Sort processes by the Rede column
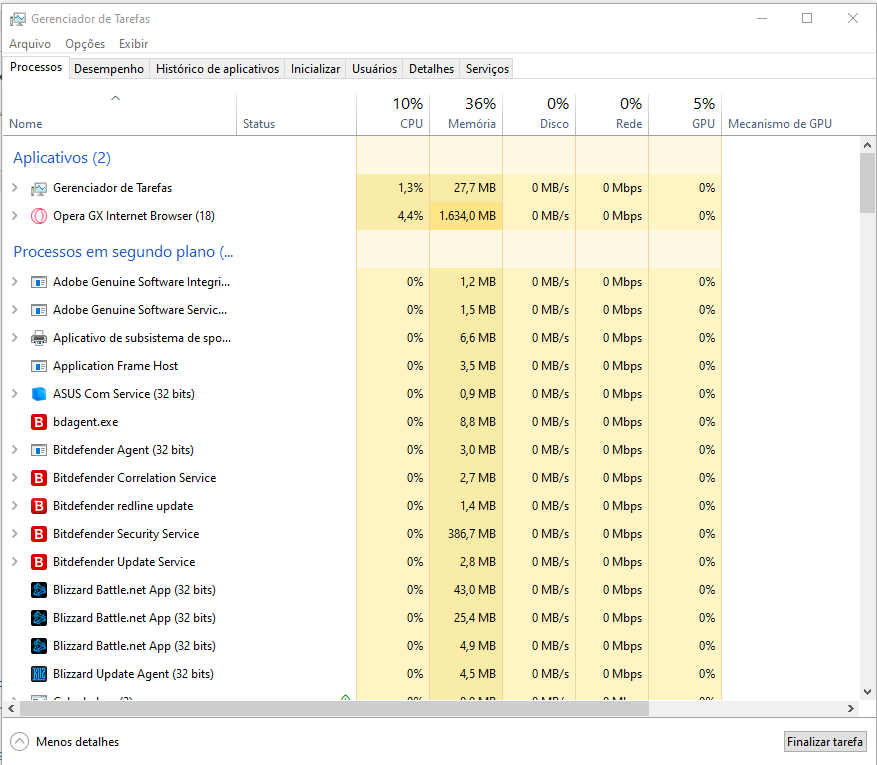 pyautogui.click(x=612, y=114)
